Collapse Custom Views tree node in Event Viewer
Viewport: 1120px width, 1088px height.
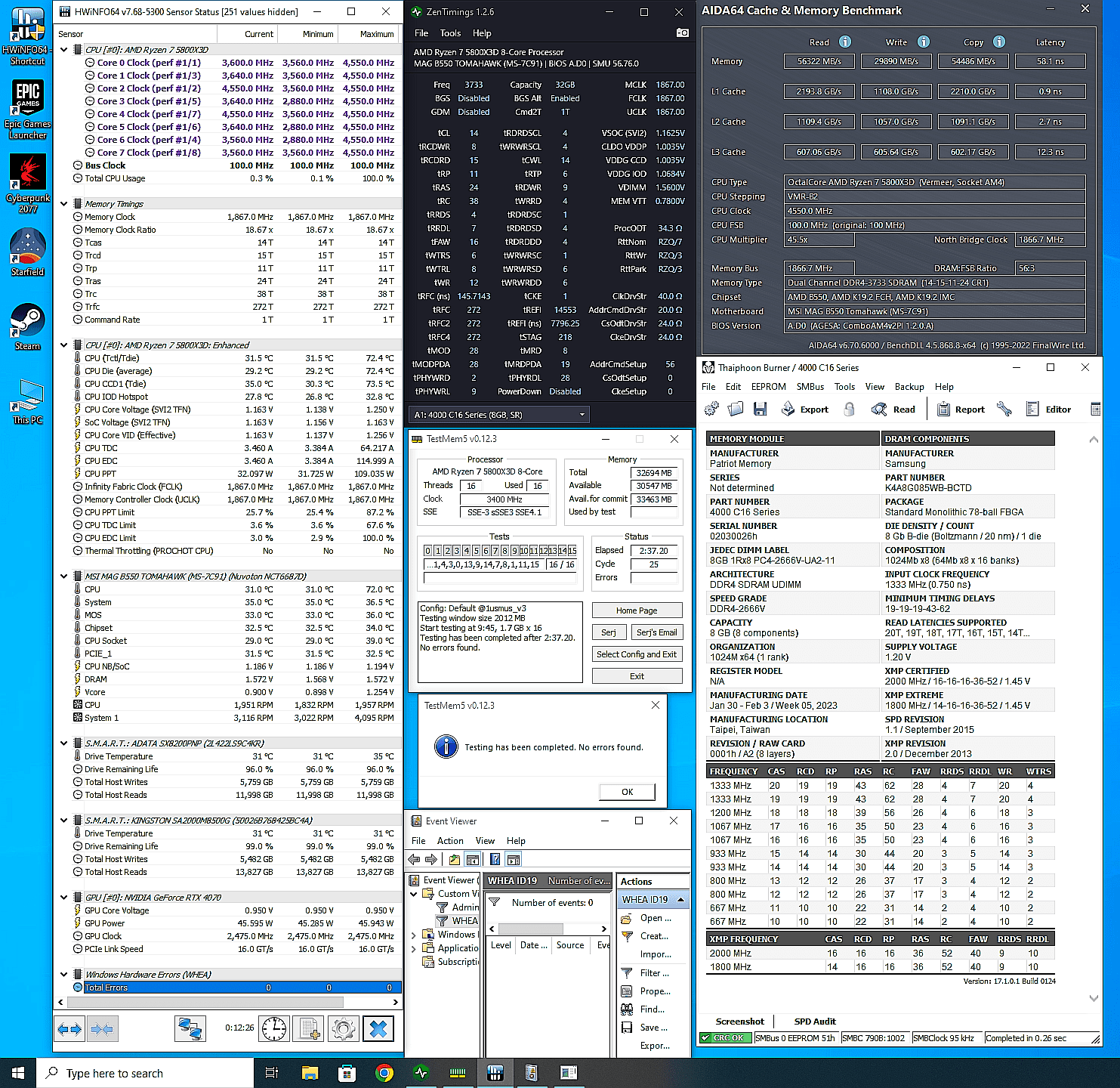pos(414,894)
